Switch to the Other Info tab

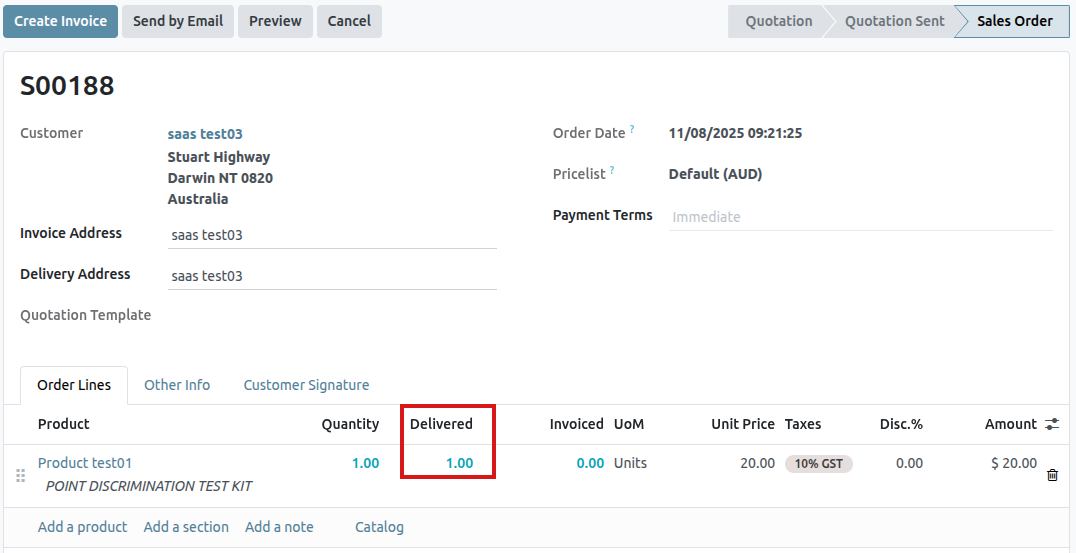tap(177, 385)
